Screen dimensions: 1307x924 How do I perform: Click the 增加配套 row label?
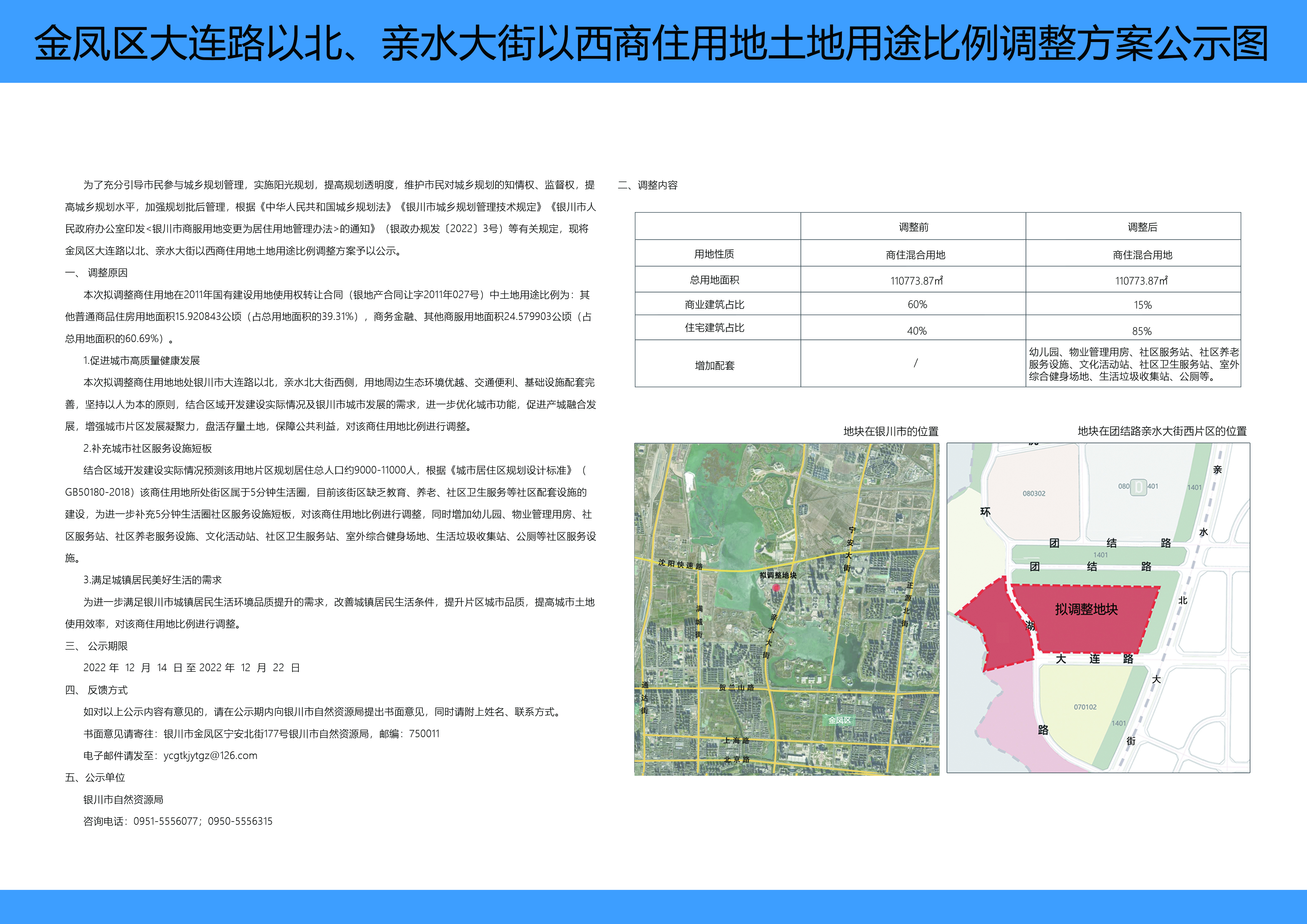click(715, 365)
